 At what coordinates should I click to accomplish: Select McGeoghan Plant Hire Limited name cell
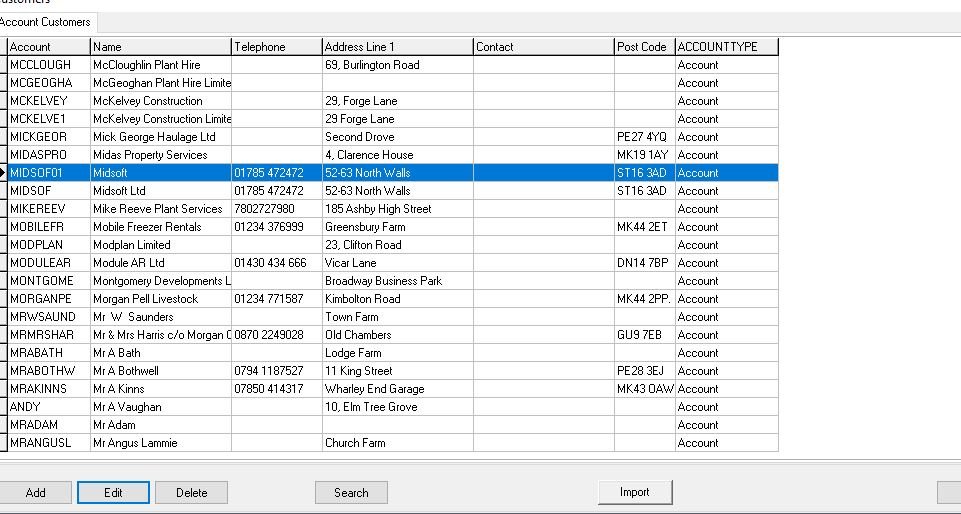coord(161,83)
